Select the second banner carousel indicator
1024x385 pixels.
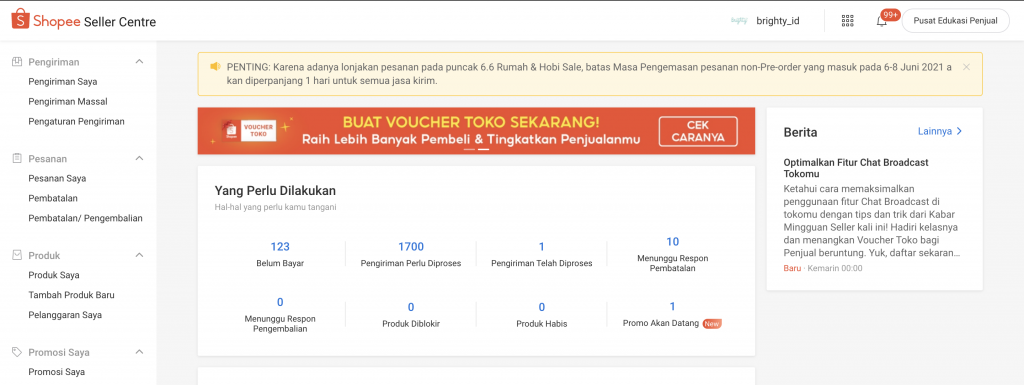click(x=483, y=149)
